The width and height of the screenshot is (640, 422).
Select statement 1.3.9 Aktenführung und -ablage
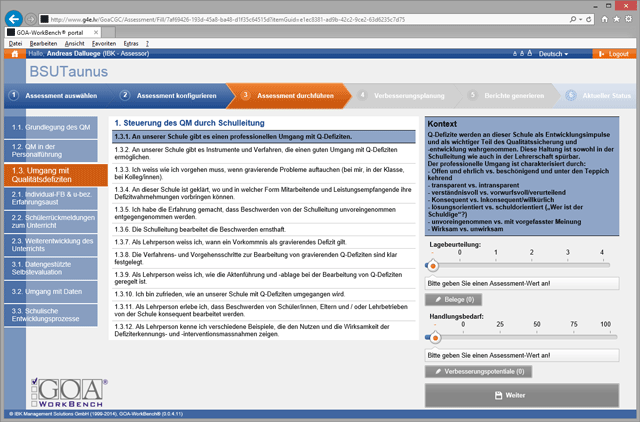264,278
